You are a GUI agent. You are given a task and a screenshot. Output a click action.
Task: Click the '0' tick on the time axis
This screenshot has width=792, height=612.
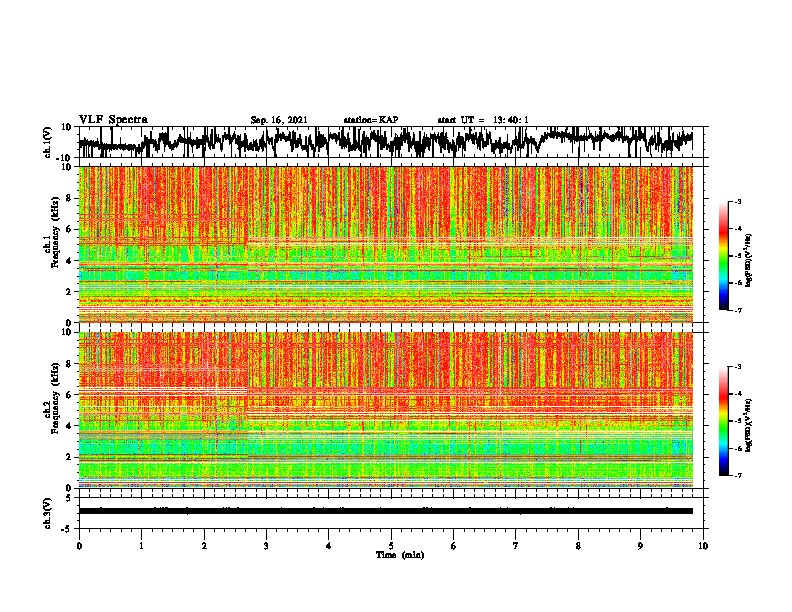click(79, 546)
